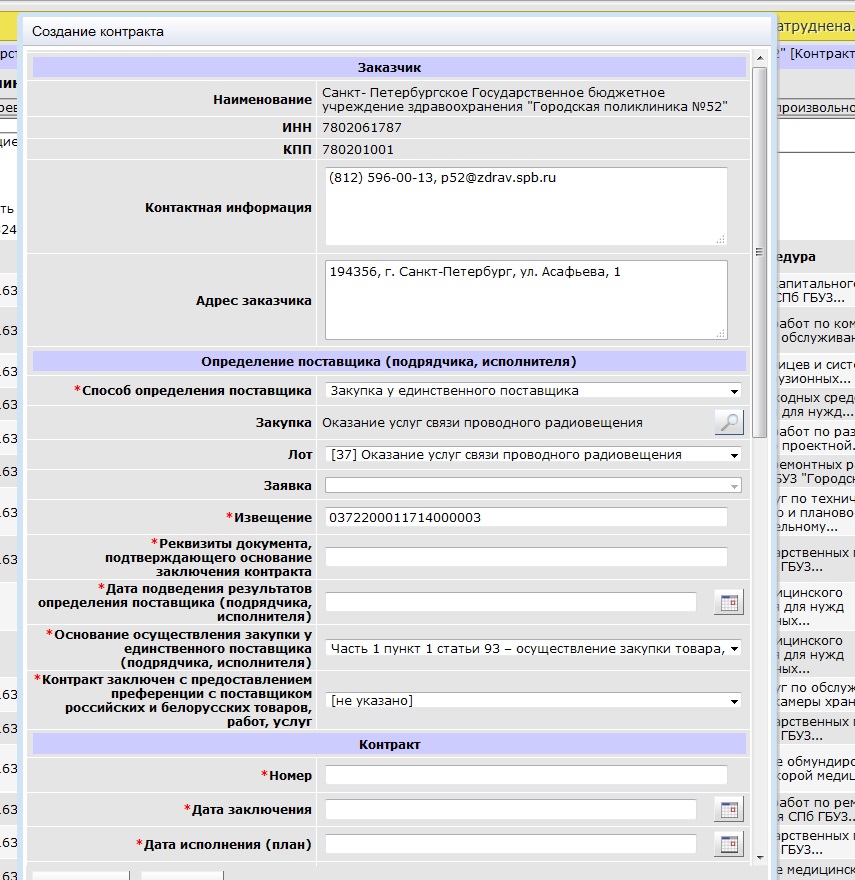This screenshot has height=880, width=855.
Task: Click the Дата заключения date field
Action: point(511,809)
